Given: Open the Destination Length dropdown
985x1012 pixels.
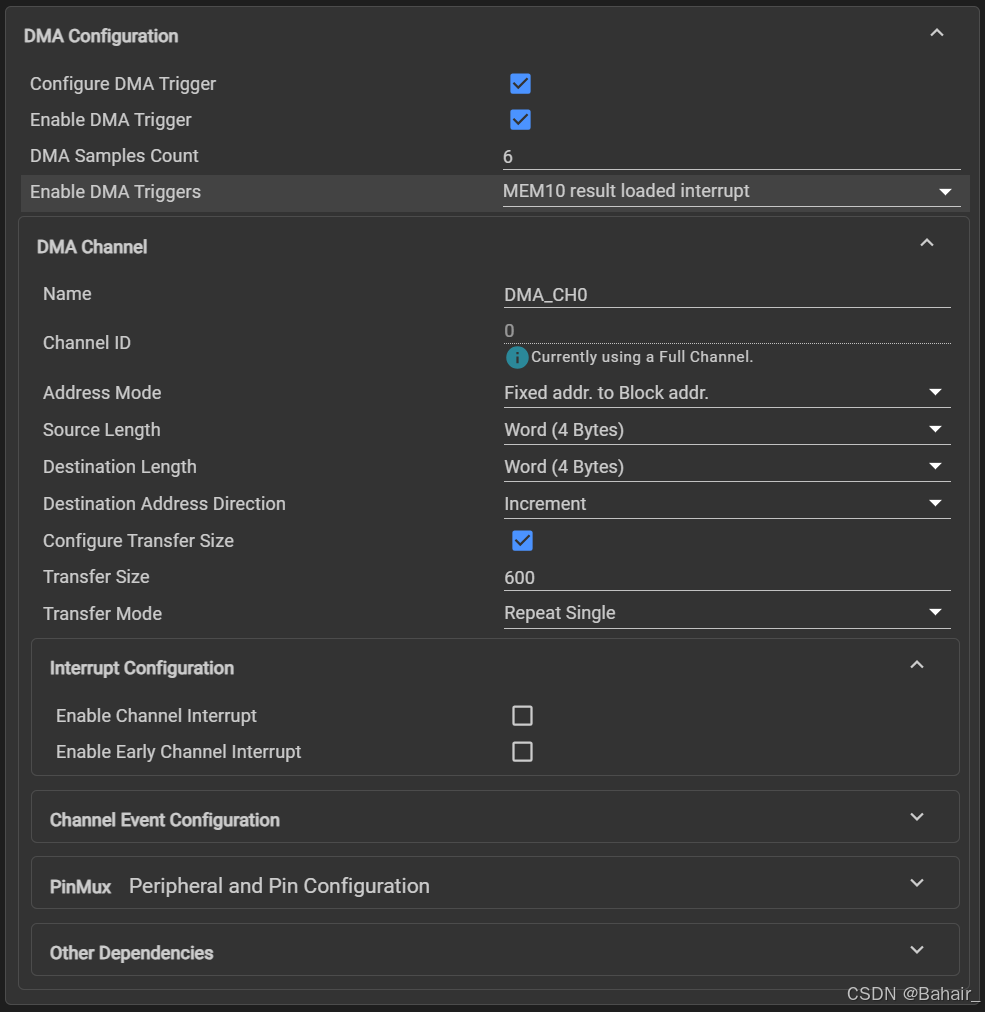Looking at the screenshot, I should (x=726, y=467).
